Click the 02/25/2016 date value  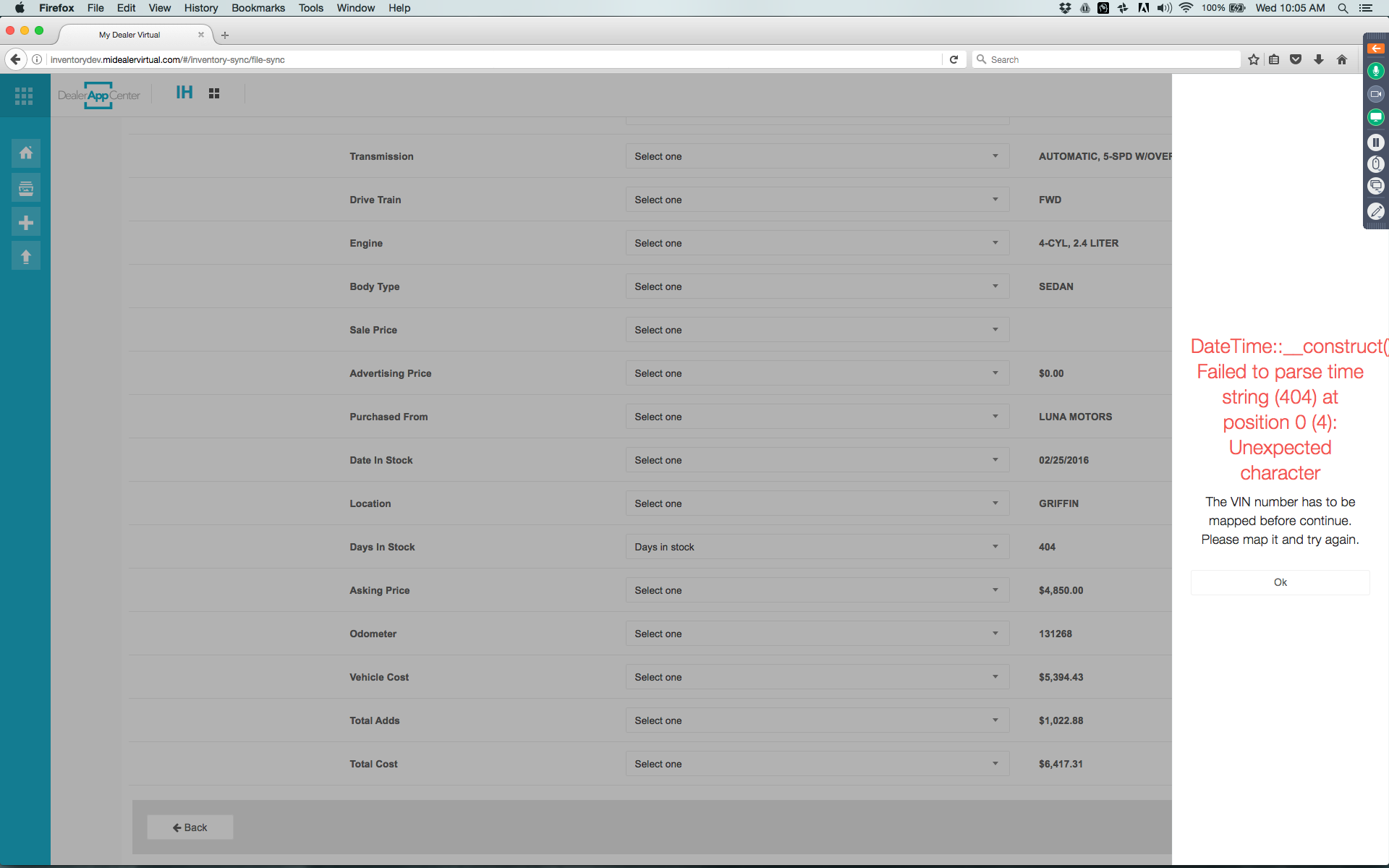[x=1063, y=460]
